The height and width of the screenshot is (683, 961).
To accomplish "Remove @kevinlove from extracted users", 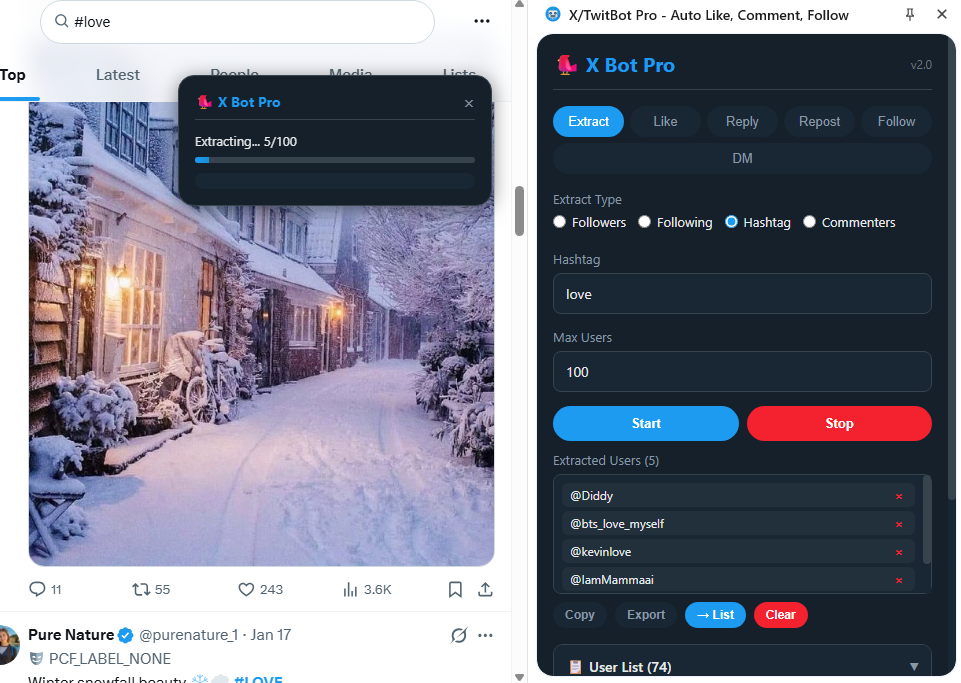I will point(899,551).
